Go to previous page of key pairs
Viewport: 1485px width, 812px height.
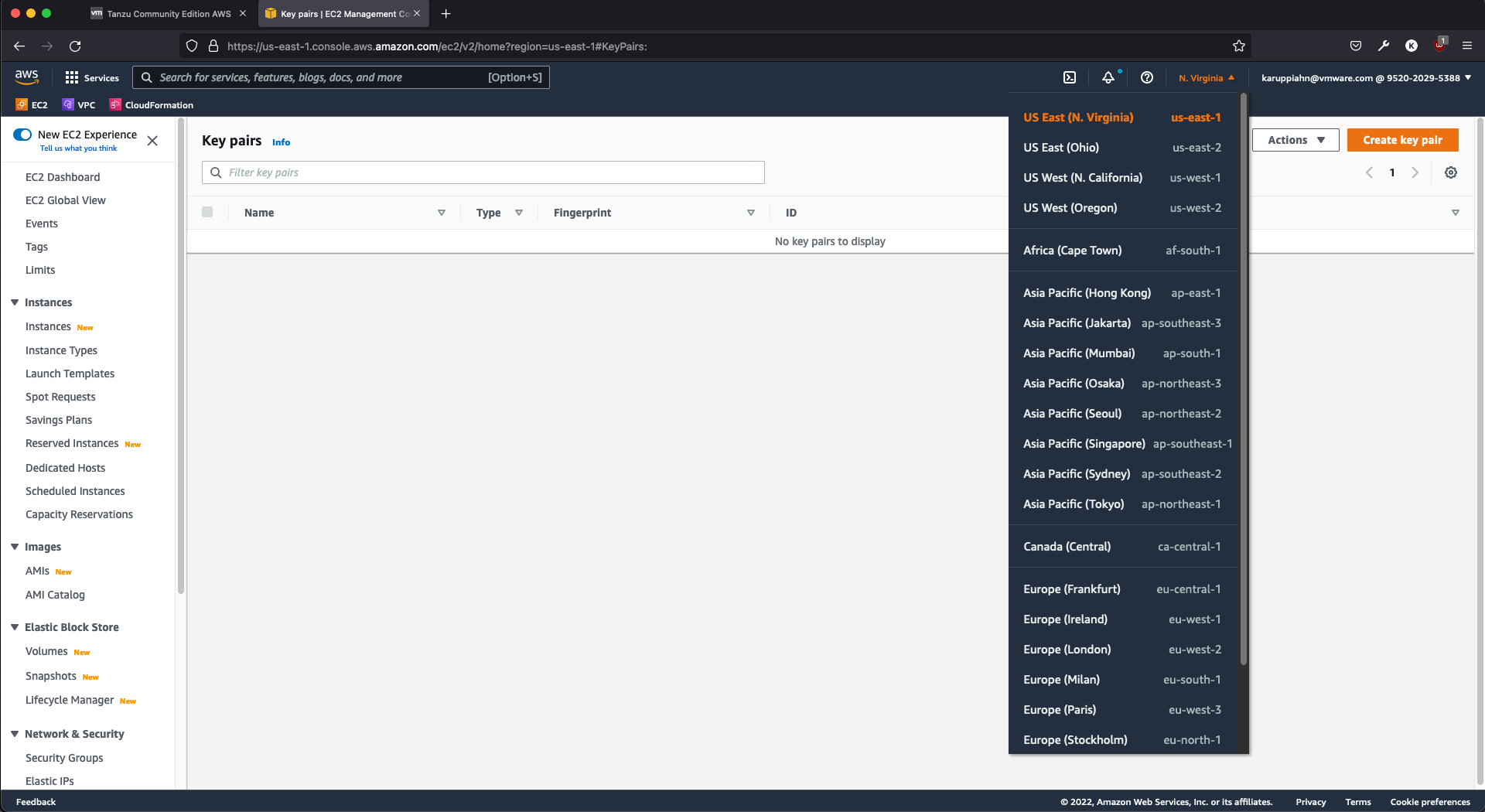1369,172
